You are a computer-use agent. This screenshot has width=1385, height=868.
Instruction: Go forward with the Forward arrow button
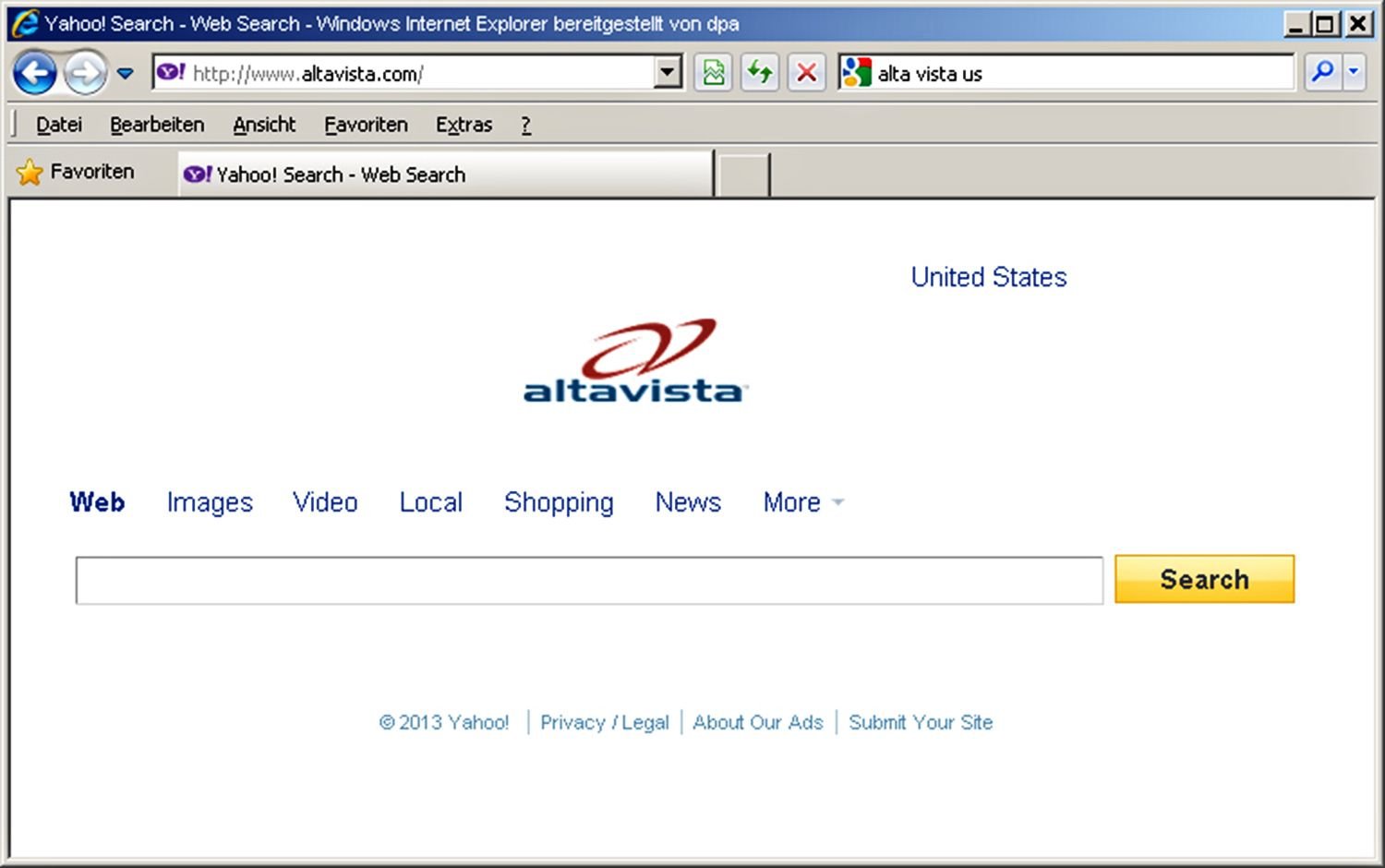(x=85, y=73)
